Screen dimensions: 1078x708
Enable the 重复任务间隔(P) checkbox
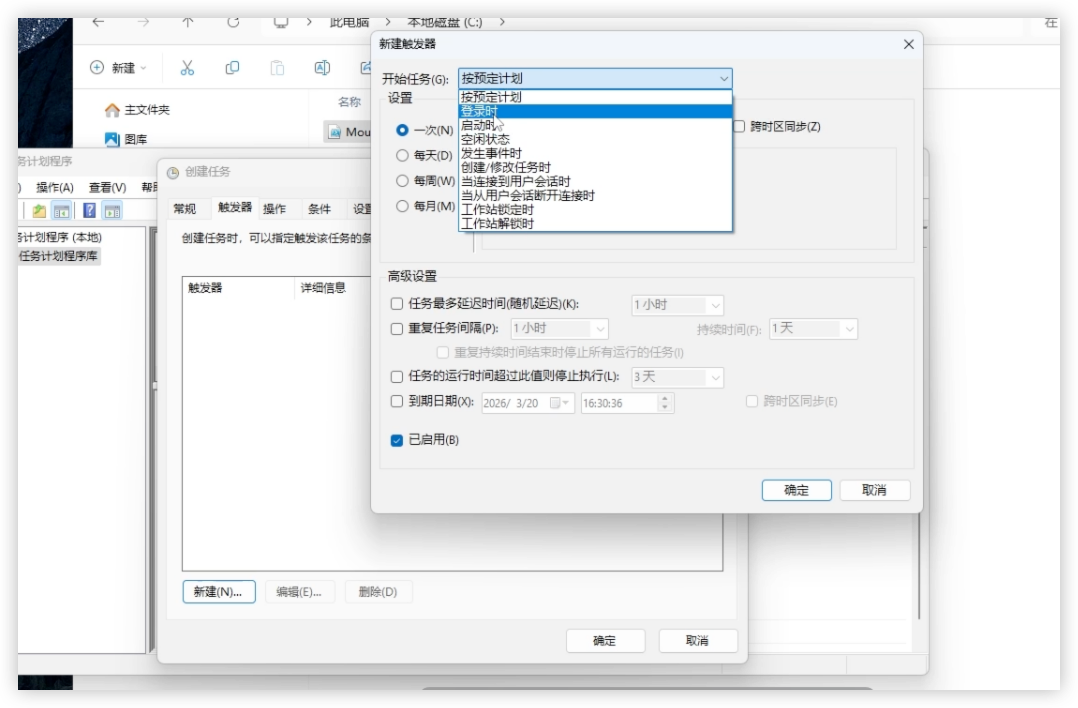(x=397, y=328)
